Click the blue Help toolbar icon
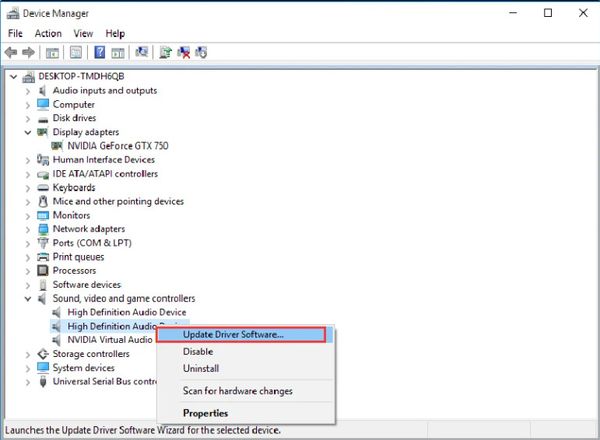Screen dimensions: 600x440 (99, 52)
